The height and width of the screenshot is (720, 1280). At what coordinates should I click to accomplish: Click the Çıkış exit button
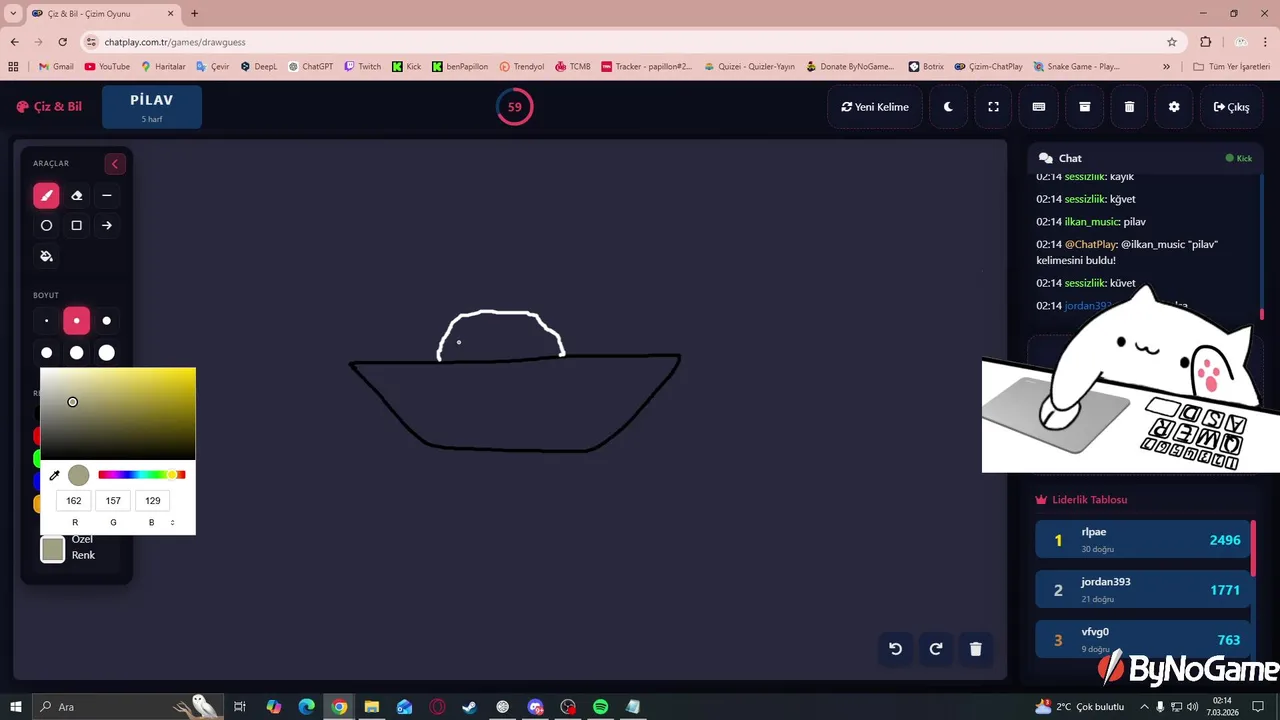pyautogui.click(x=1231, y=107)
